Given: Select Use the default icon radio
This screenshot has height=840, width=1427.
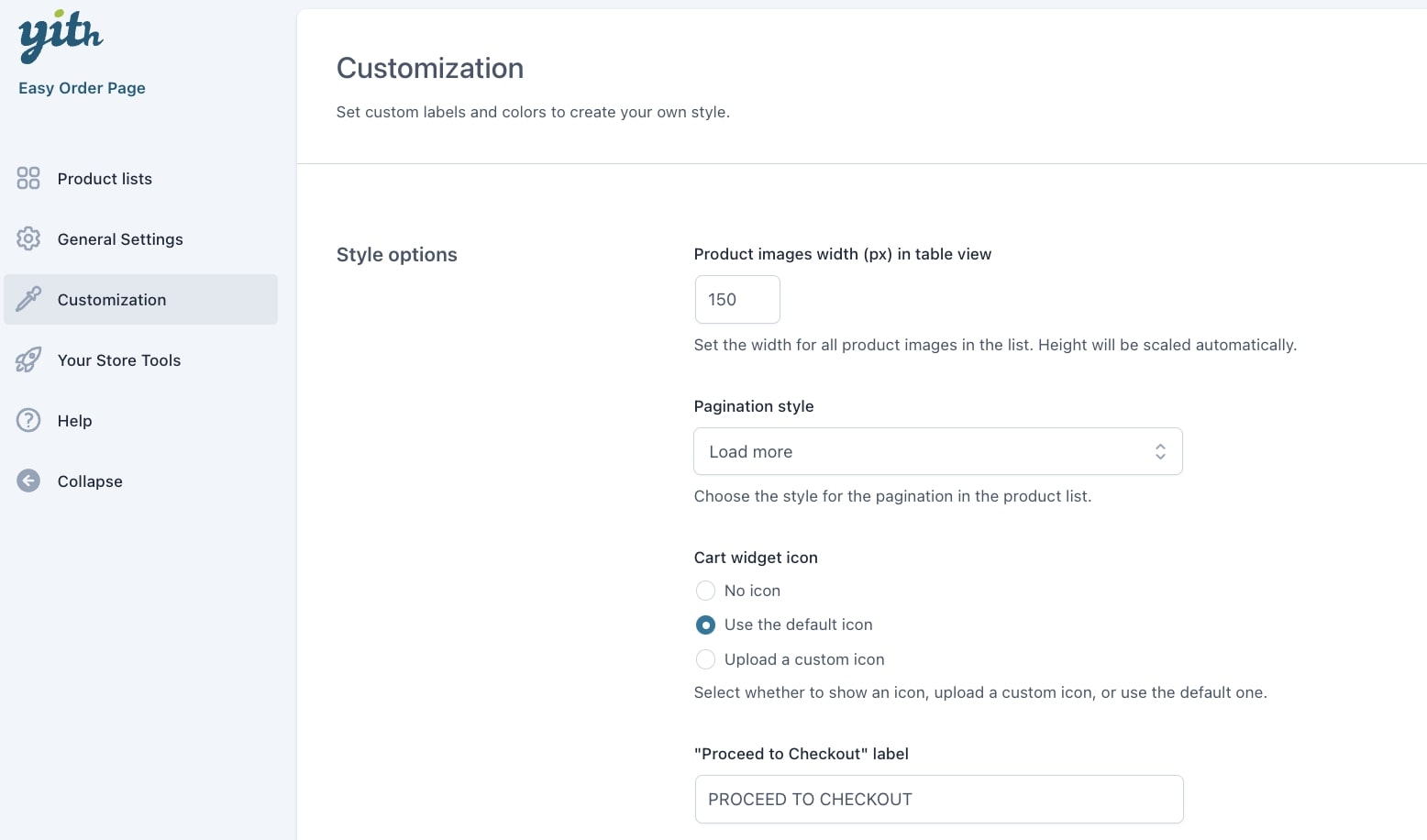Looking at the screenshot, I should (x=705, y=624).
